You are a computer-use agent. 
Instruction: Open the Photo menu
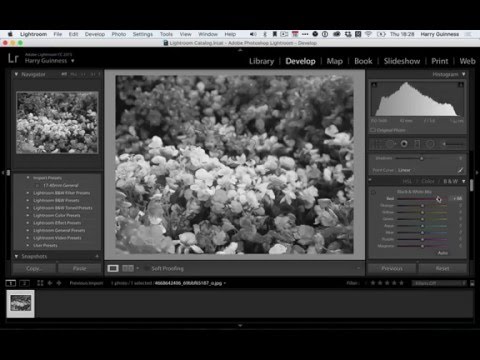pos(119,34)
